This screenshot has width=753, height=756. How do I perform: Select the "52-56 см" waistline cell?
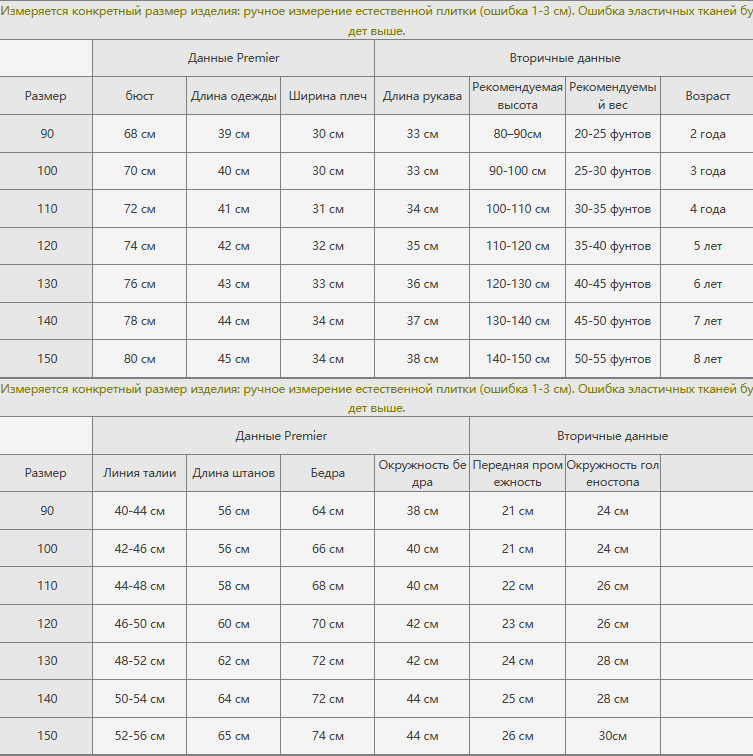140,736
